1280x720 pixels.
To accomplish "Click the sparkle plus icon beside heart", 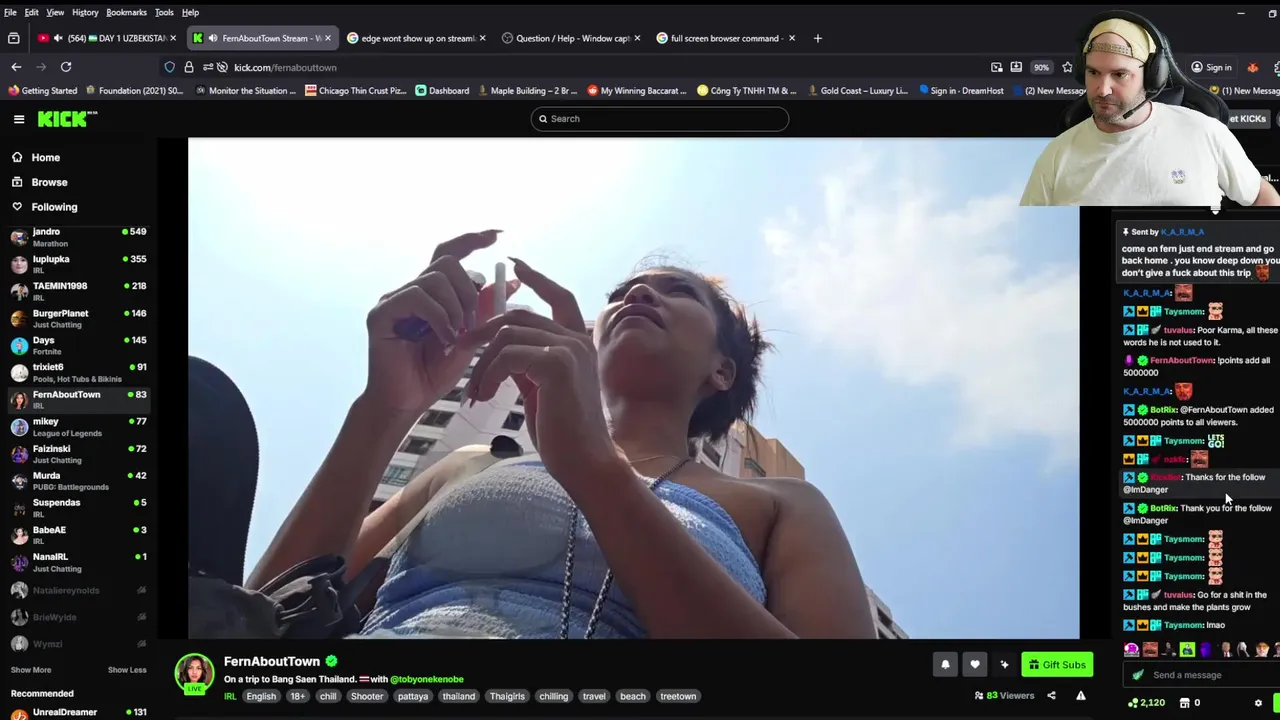I will click(1004, 664).
